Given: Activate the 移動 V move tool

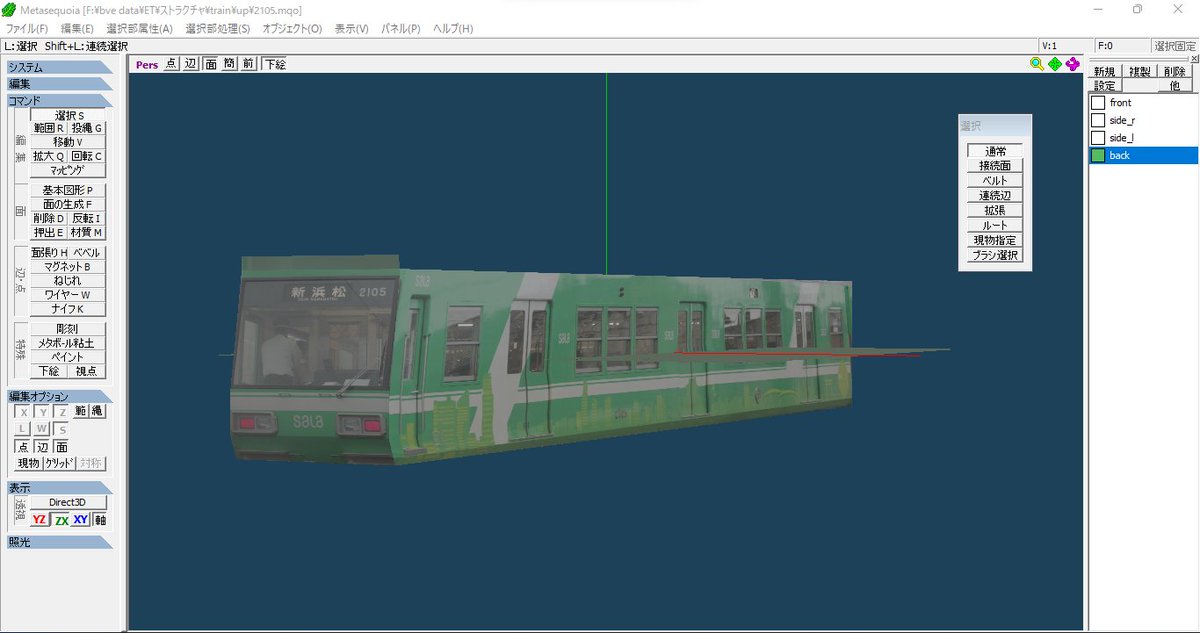Looking at the screenshot, I should [68, 142].
